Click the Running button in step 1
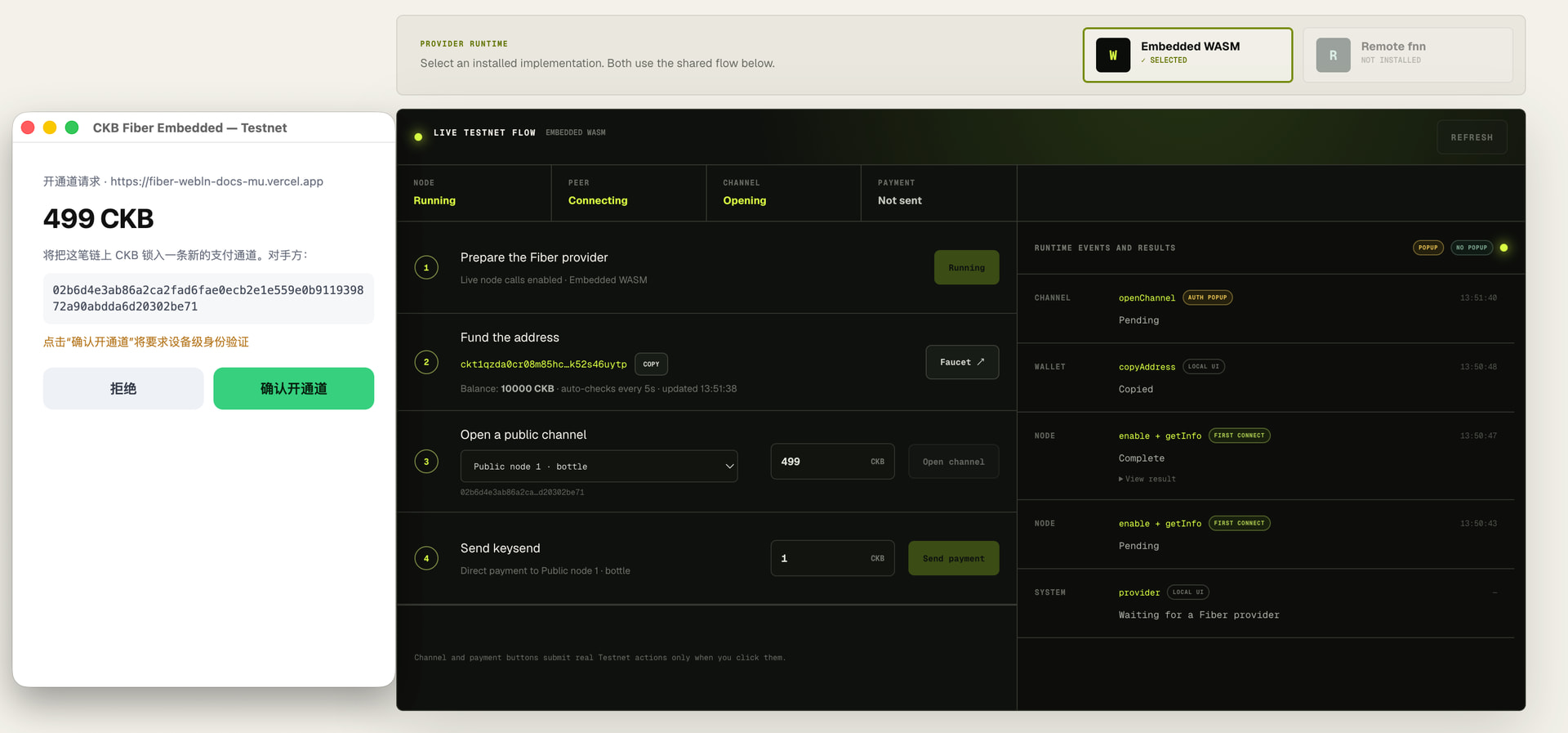The height and width of the screenshot is (733, 1568). 966,267
